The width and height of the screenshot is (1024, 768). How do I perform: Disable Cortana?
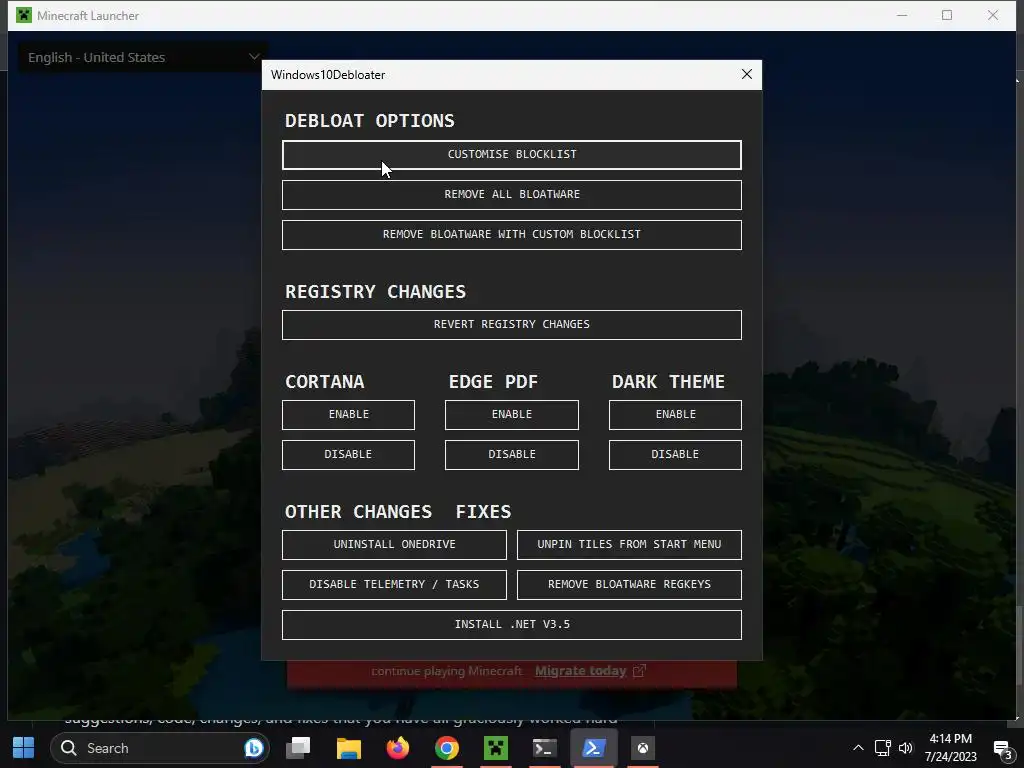click(x=348, y=455)
